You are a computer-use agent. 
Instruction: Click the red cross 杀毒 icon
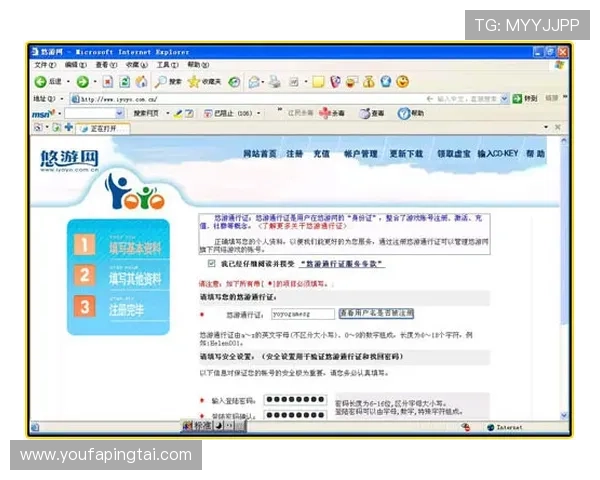(324, 113)
